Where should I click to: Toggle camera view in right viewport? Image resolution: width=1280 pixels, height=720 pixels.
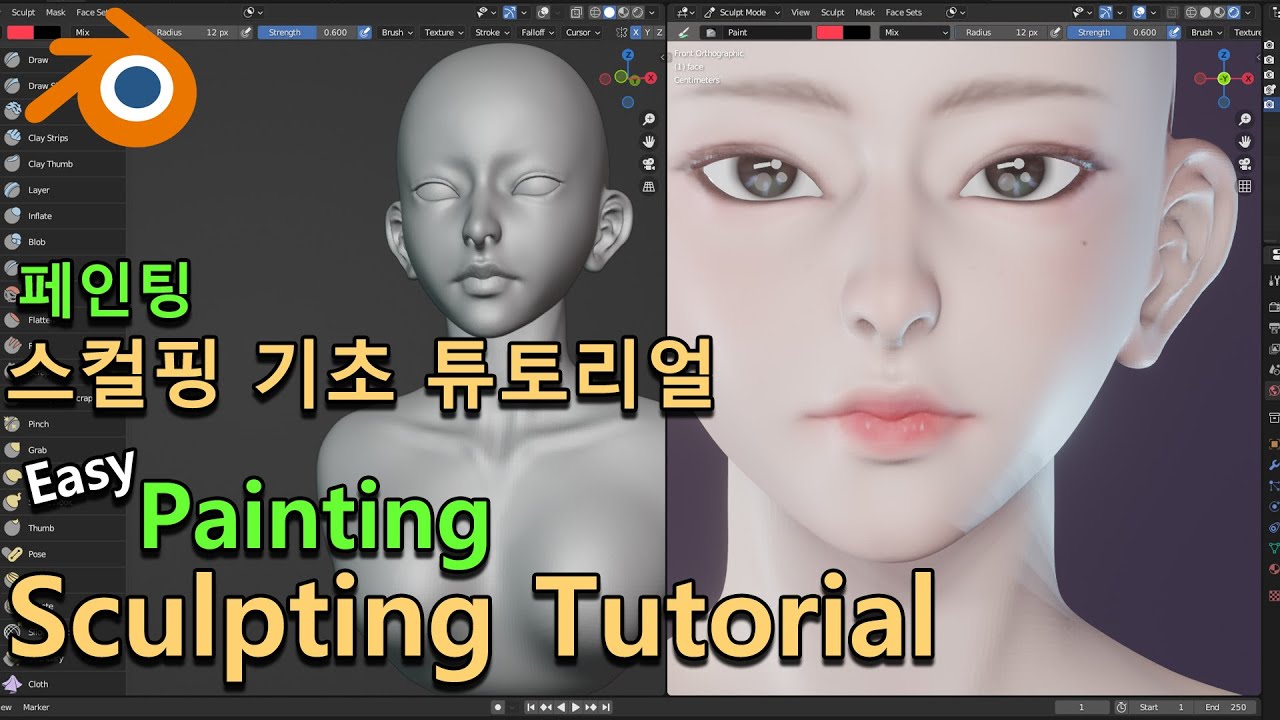click(x=1245, y=164)
